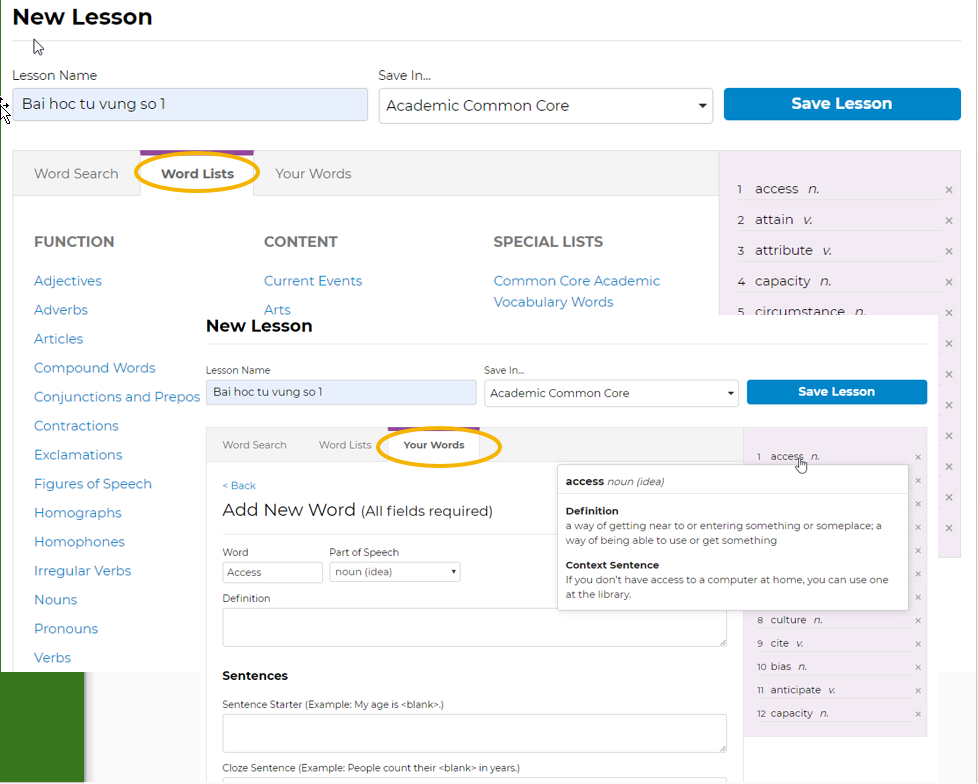The image size is (978, 784).
Task: Open the Part of Speech dropdown
Action: 394,572
